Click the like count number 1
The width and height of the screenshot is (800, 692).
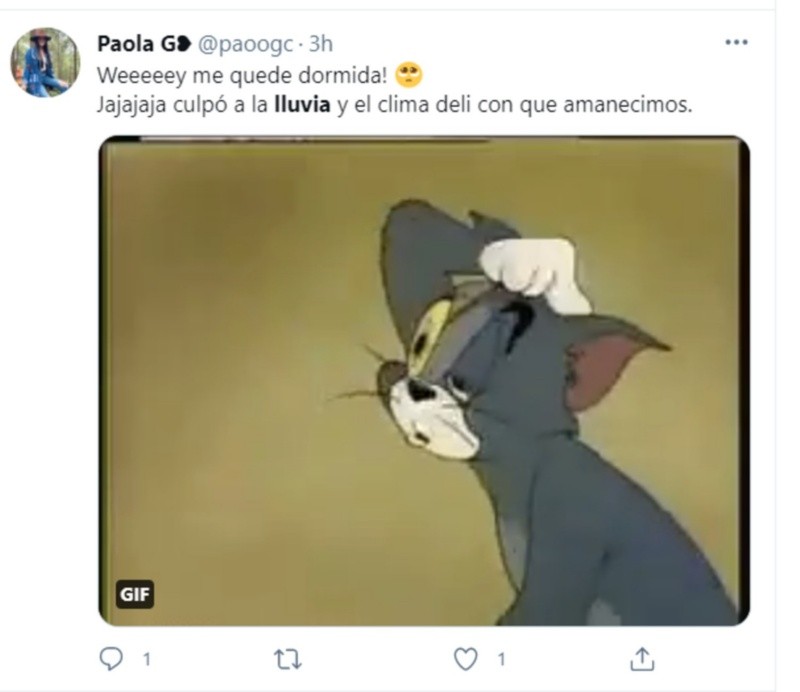click(502, 659)
